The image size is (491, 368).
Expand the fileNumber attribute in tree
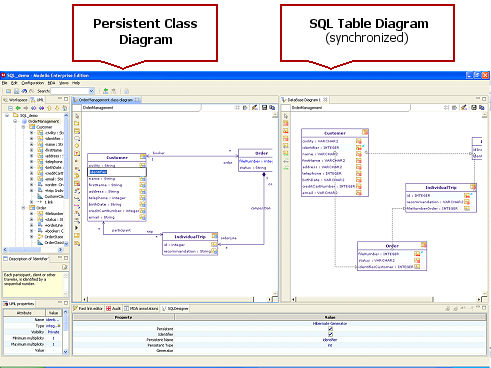(x=32, y=214)
